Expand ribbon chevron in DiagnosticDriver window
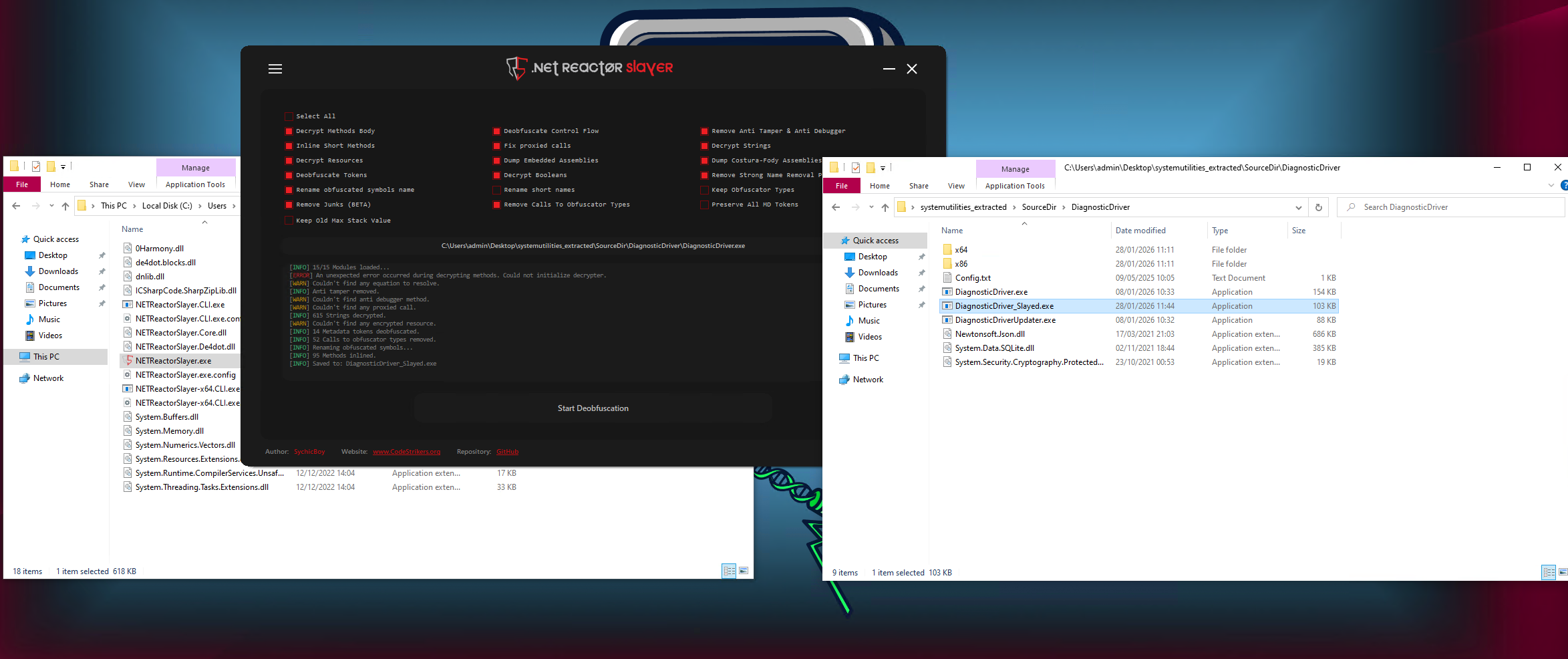The height and width of the screenshot is (659, 1568). point(1551,185)
